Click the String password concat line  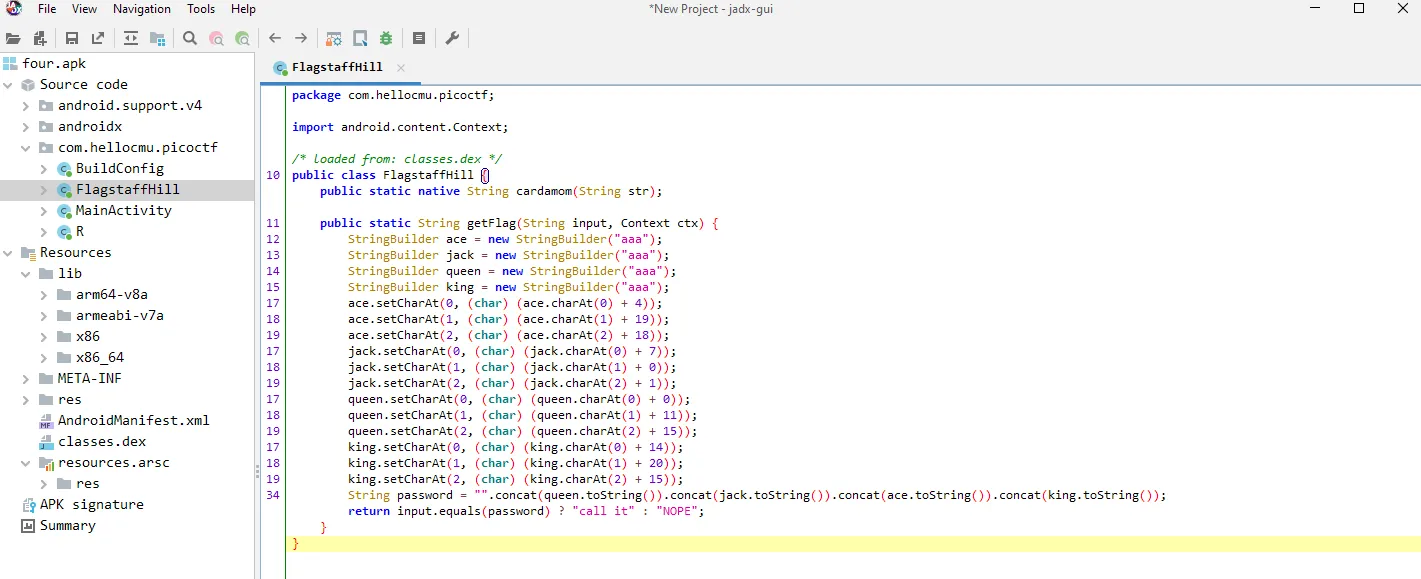coord(757,495)
